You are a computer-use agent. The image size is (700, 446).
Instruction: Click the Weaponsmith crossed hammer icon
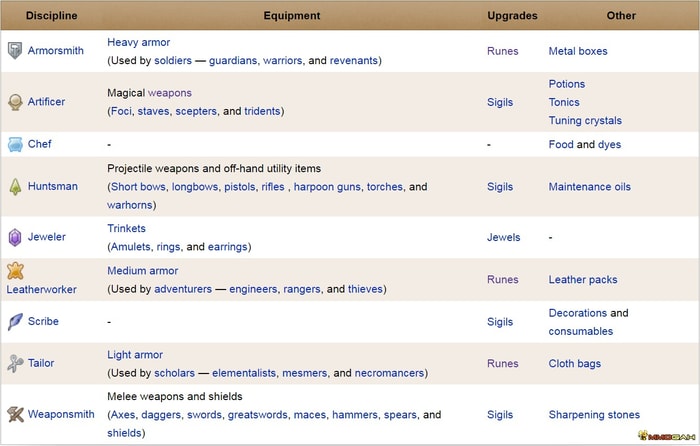15,414
